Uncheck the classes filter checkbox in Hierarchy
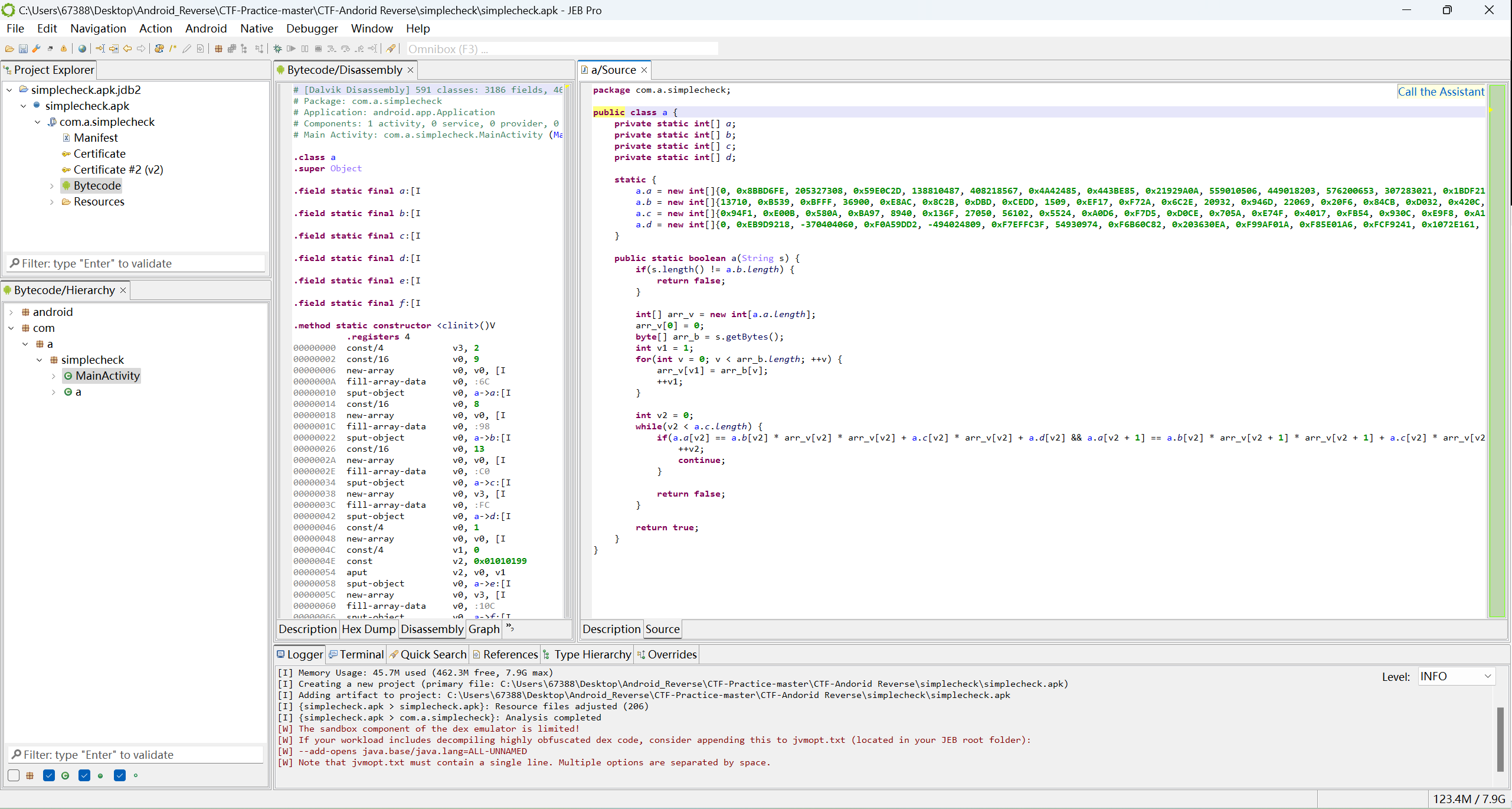The image size is (1512, 809). coord(49,775)
